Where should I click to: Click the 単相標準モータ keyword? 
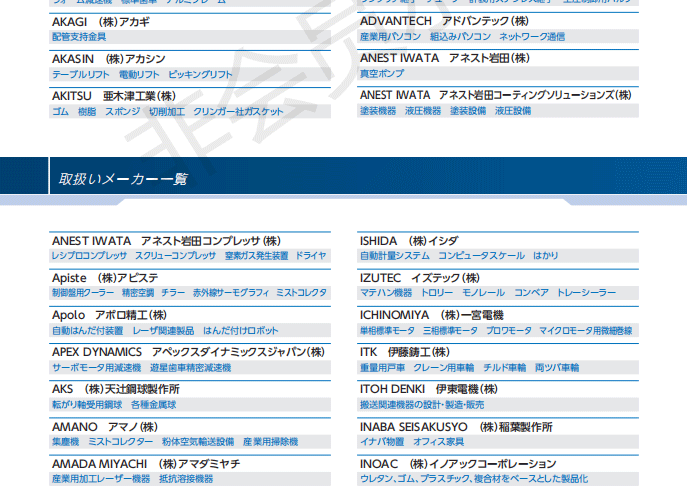click(387, 330)
